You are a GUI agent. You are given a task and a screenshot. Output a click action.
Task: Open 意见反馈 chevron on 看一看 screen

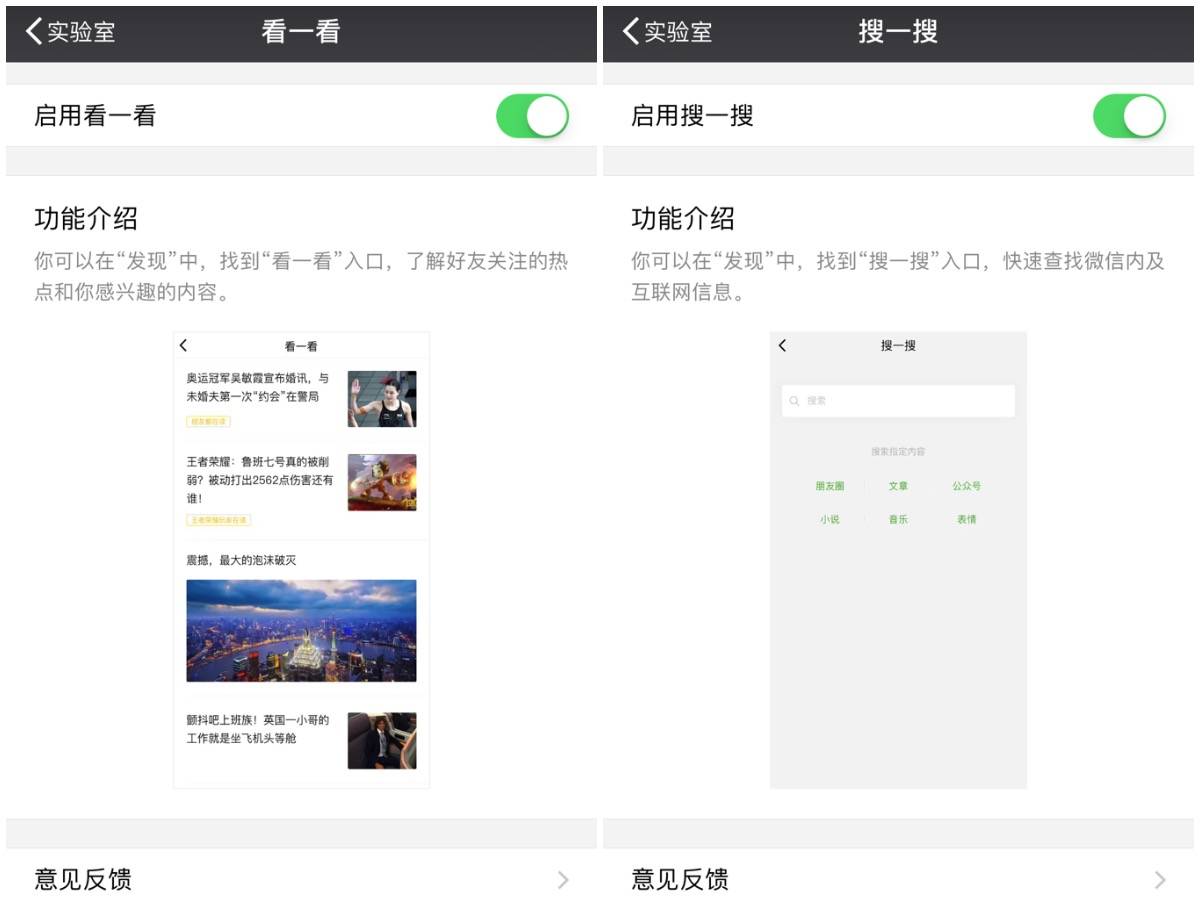(x=563, y=880)
